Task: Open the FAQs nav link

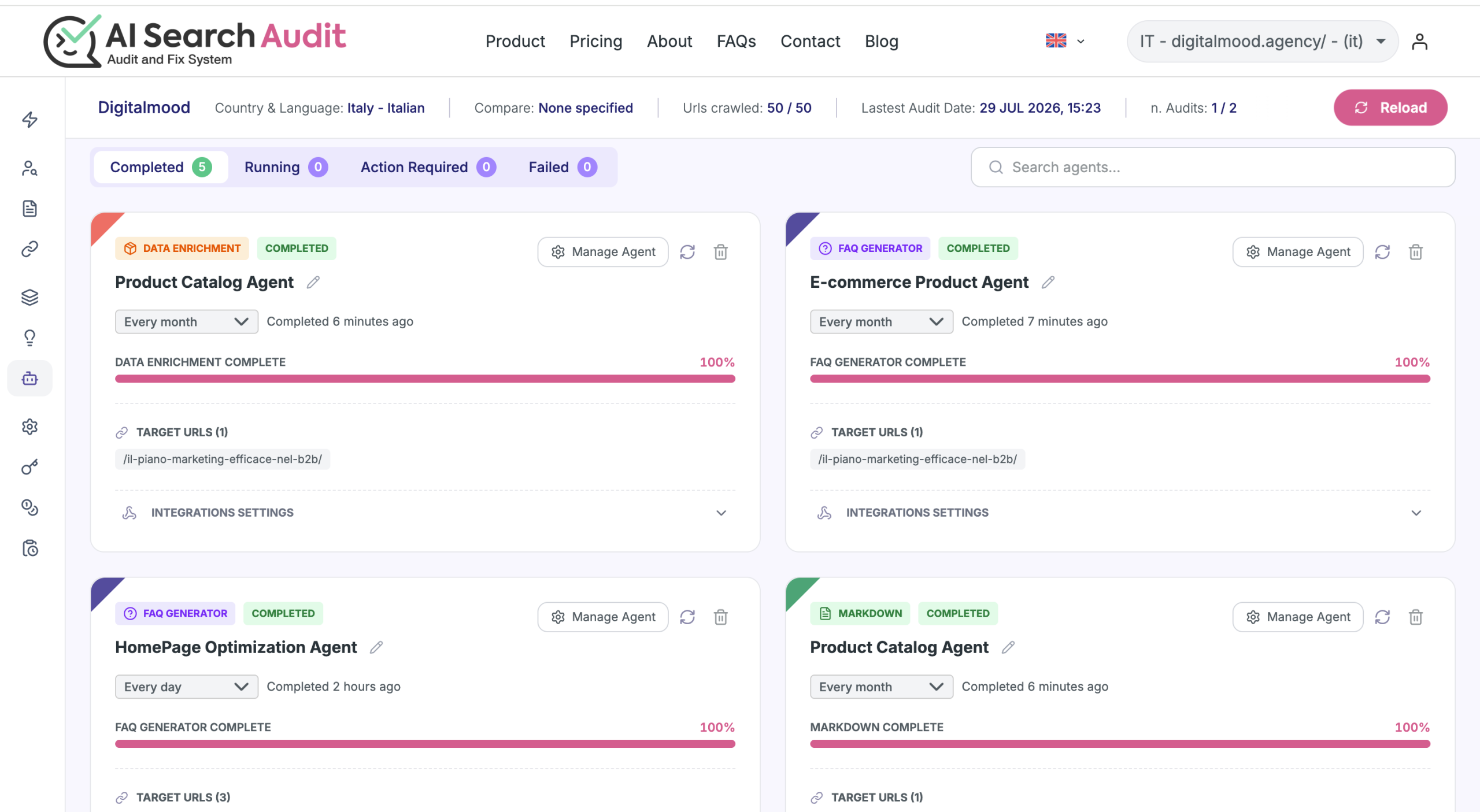Action: [736, 42]
